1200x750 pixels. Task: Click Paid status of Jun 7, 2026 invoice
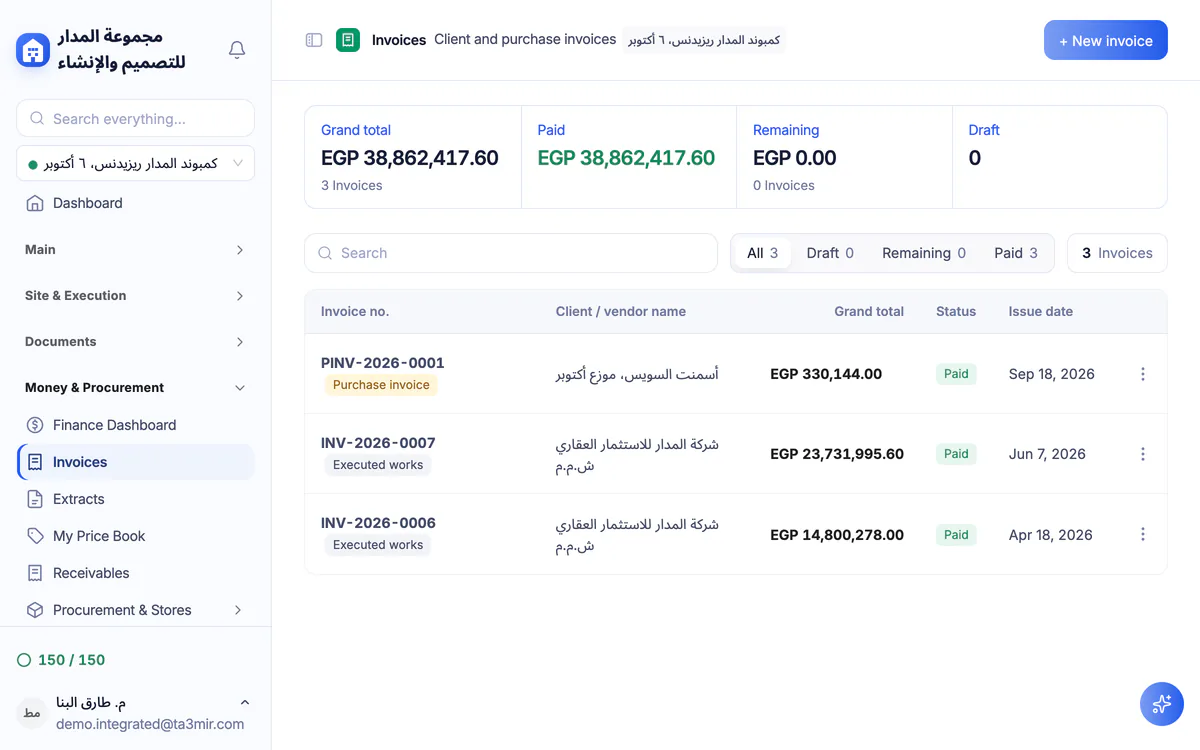(x=956, y=454)
